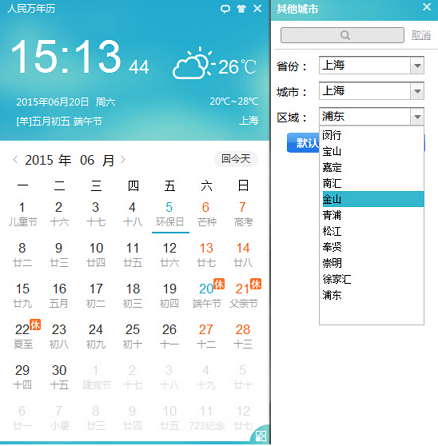Image resolution: width=438 pixels, height=446 pixels.
Task: Open the feedback speech bubble icon
Action: click(x=225, y=9)
